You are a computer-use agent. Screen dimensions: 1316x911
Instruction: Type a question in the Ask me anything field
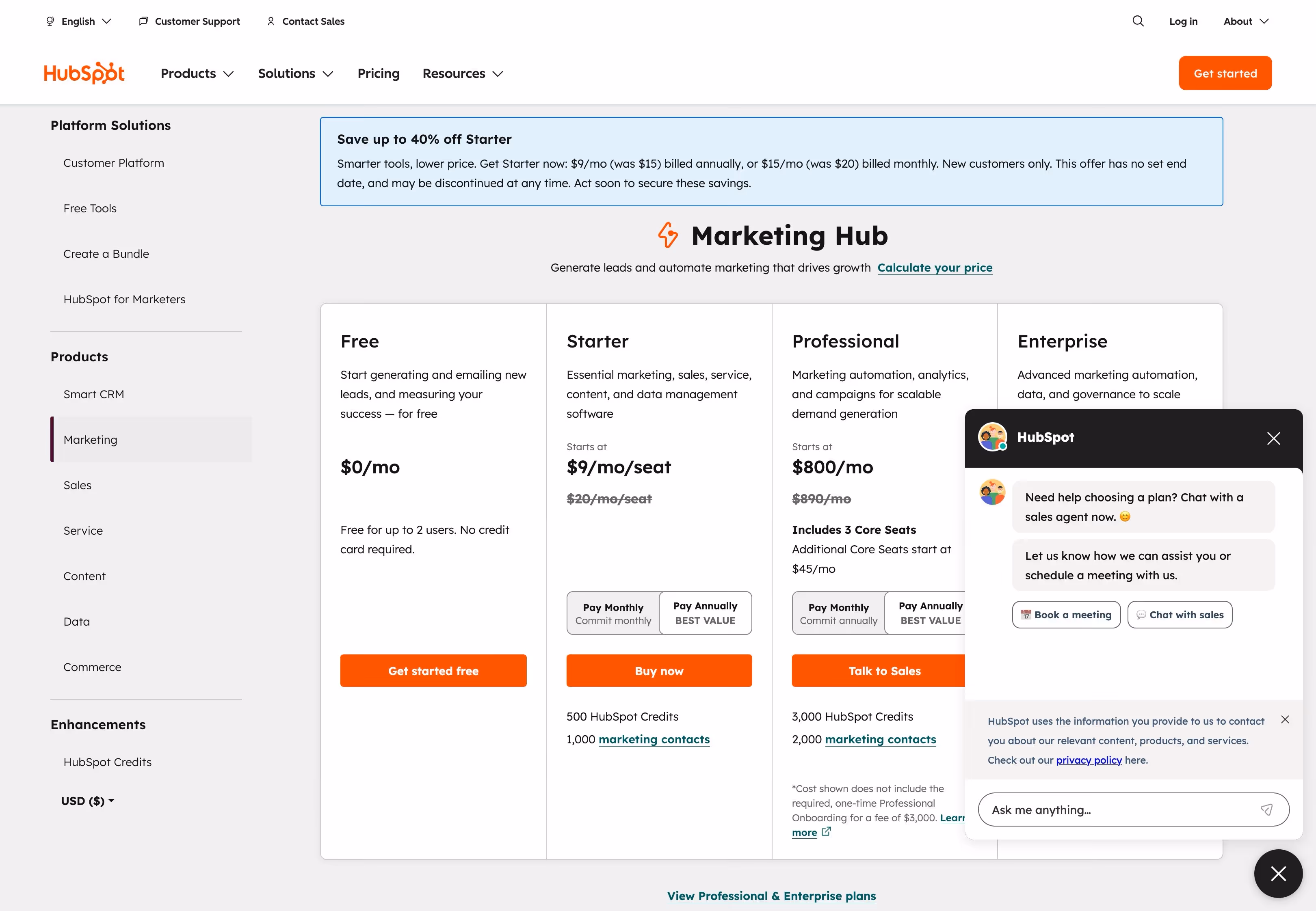tap(1113, 810)
